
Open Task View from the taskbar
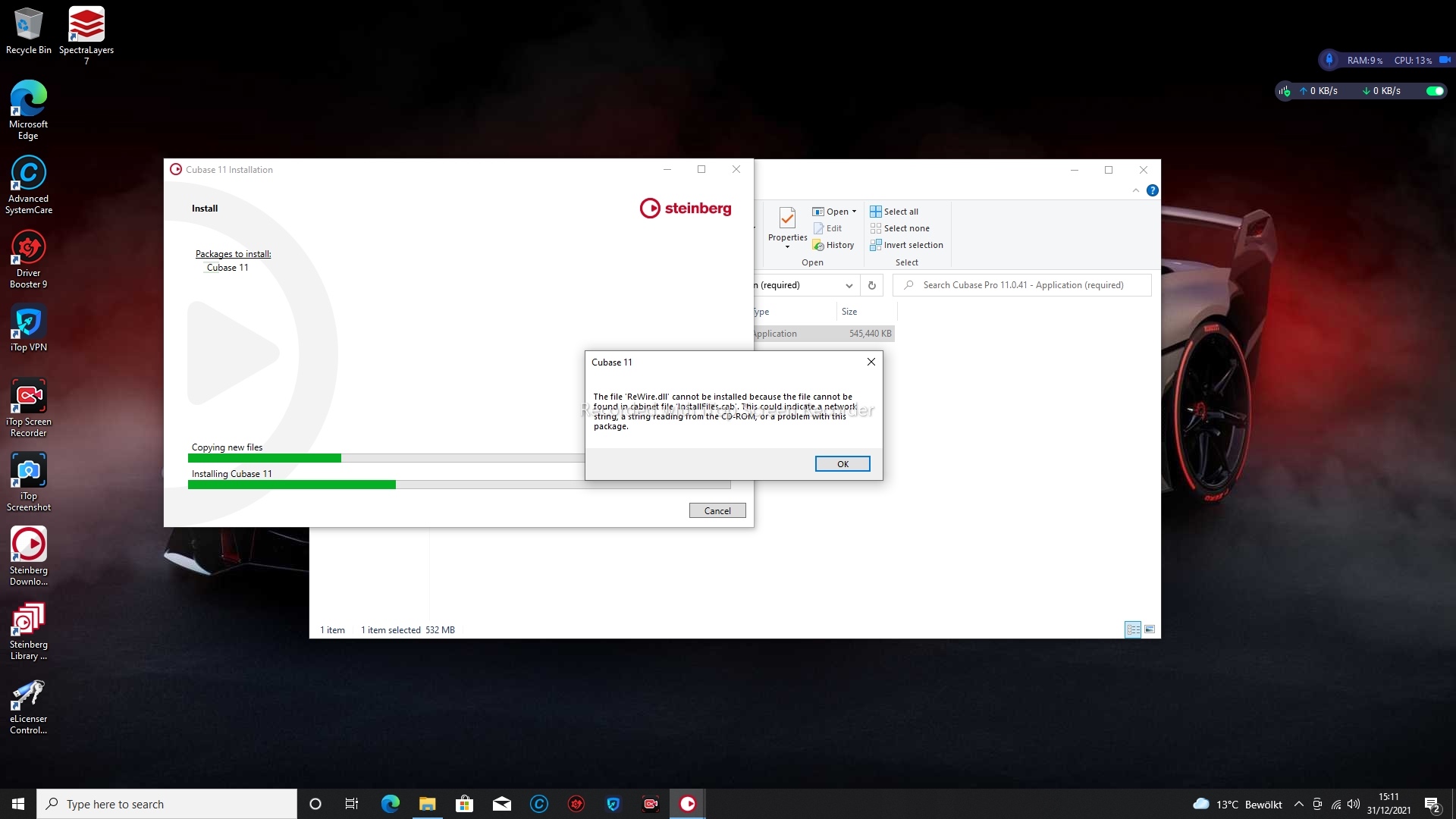352,804
